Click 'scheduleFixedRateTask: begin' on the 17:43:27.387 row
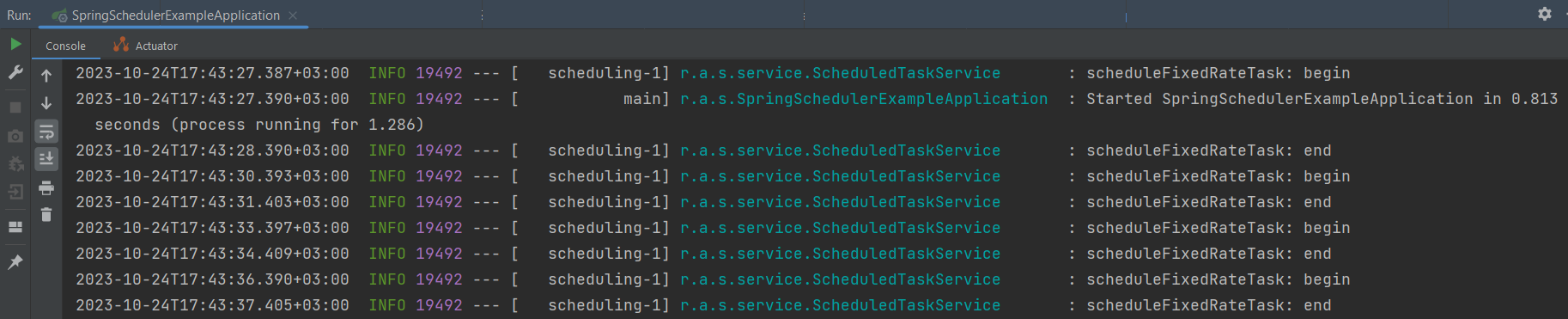Image resolution: width=1568 pixels, height=319 pixels. tap(1219, 73)
